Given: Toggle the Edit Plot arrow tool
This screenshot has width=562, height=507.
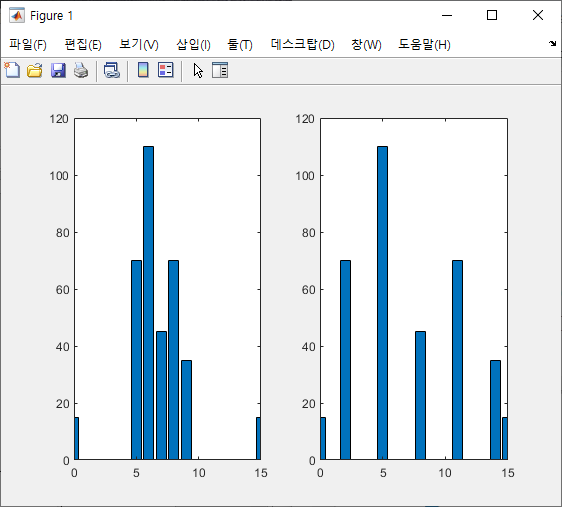Looking at the screenshot, I should pyautogui.click(x=198, y=71).
